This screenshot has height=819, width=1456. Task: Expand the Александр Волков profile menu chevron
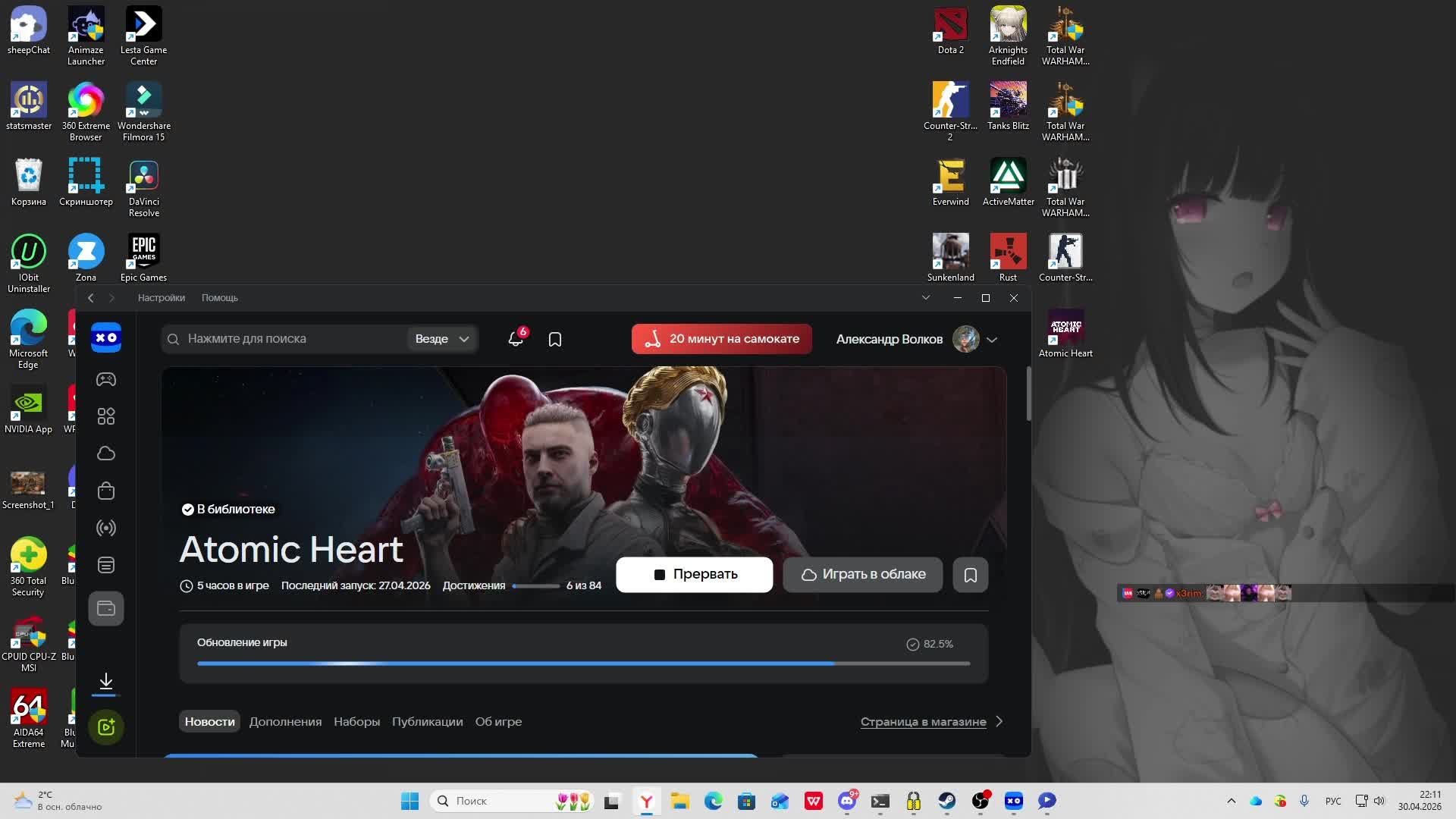click(992, 340)
